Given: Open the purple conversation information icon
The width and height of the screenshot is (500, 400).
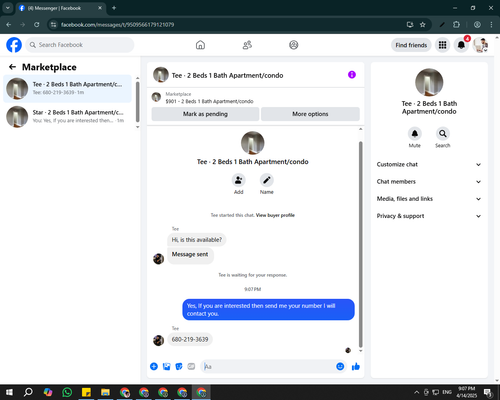Looking at the screenshot, I should 352,75.
